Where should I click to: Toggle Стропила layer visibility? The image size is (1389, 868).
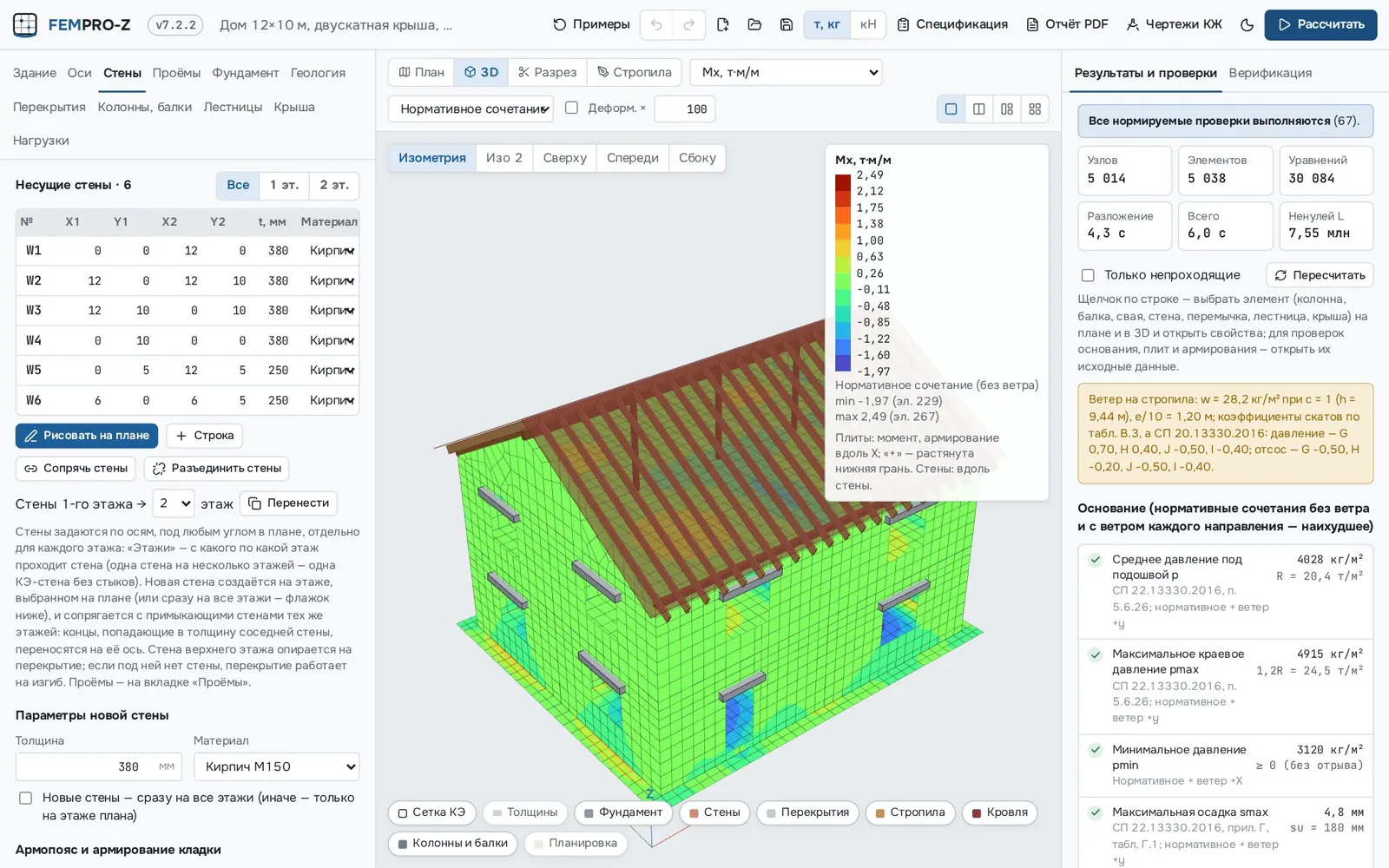(x=910, y=812)
